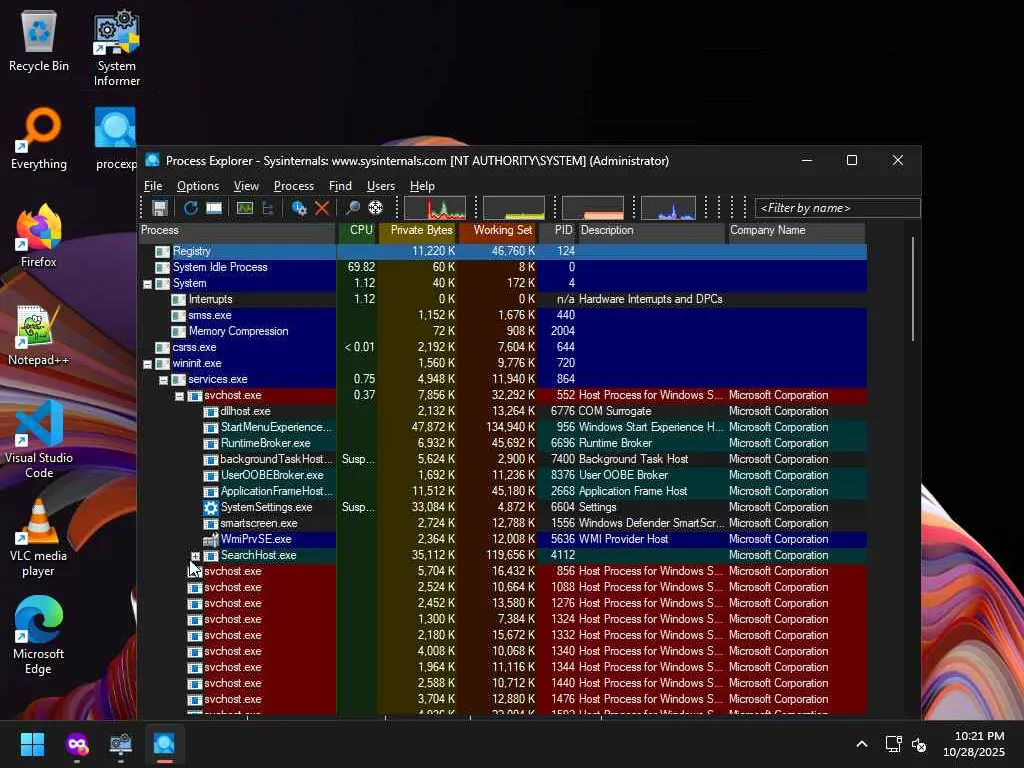Select the Interrupts row

(x=503, y=299)
